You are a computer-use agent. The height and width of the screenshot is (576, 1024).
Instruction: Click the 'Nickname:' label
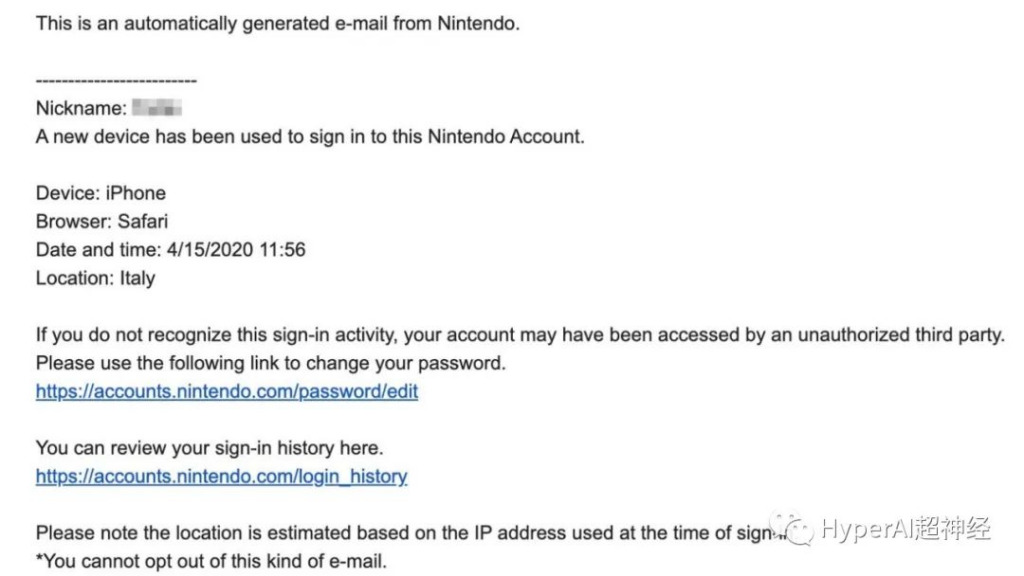pyautogui.click(x=81, y=108)
